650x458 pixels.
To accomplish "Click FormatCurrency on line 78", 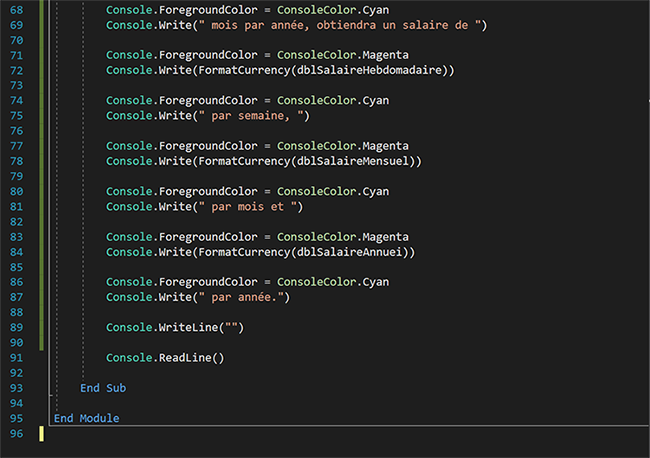I will click(x=244, y=161).
